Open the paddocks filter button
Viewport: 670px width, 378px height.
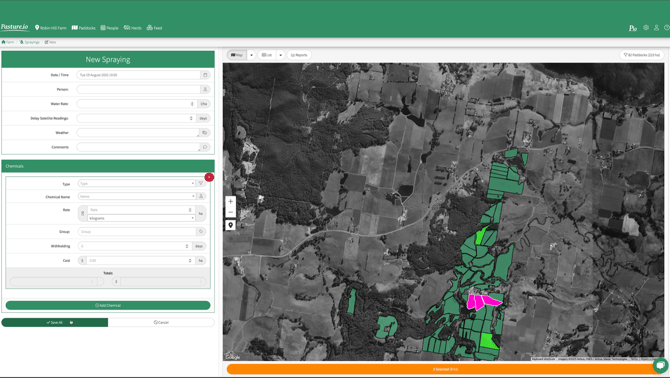[642, 55]
